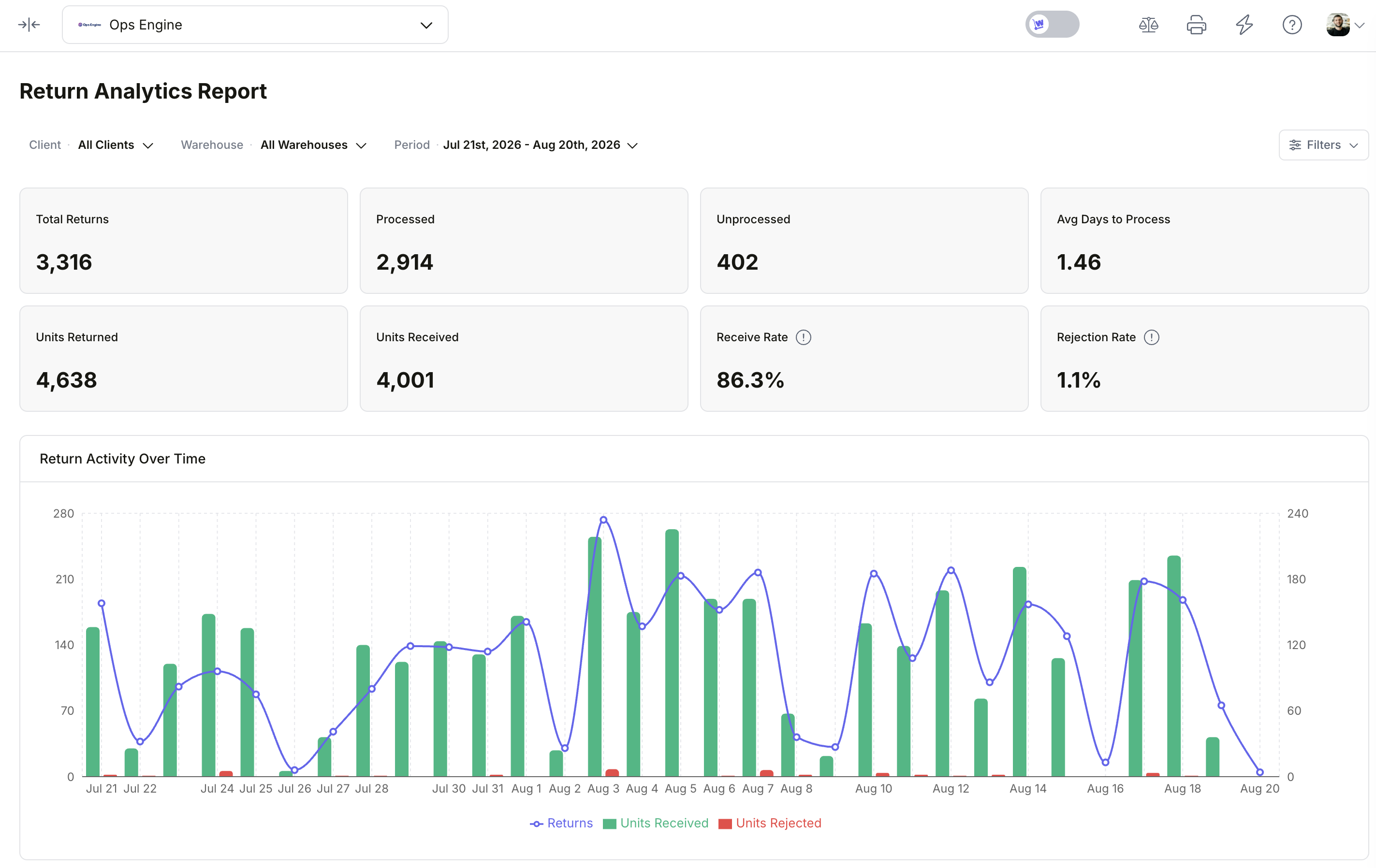
Task: Click the Total Returns card value 3,316
Action: (x=64, y=262)
